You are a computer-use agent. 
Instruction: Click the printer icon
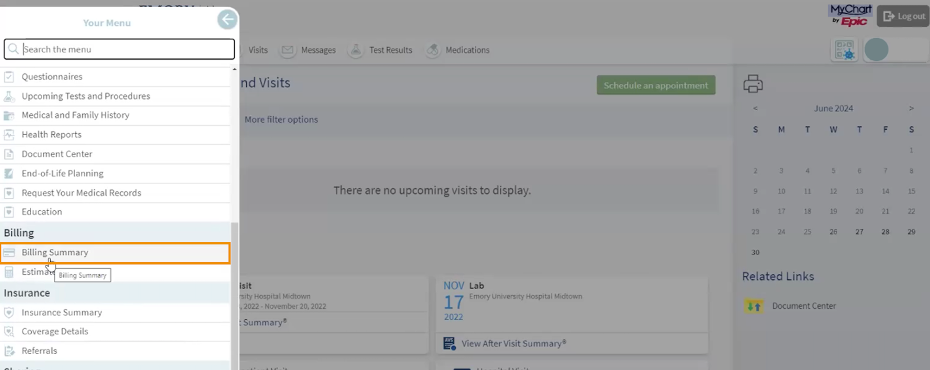click(x=753, y=84)
